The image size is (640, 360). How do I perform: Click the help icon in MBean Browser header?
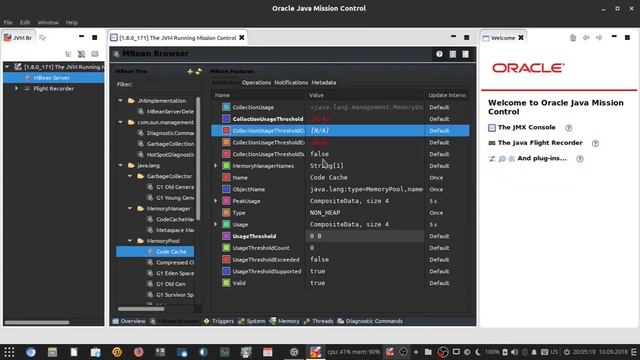439,54
